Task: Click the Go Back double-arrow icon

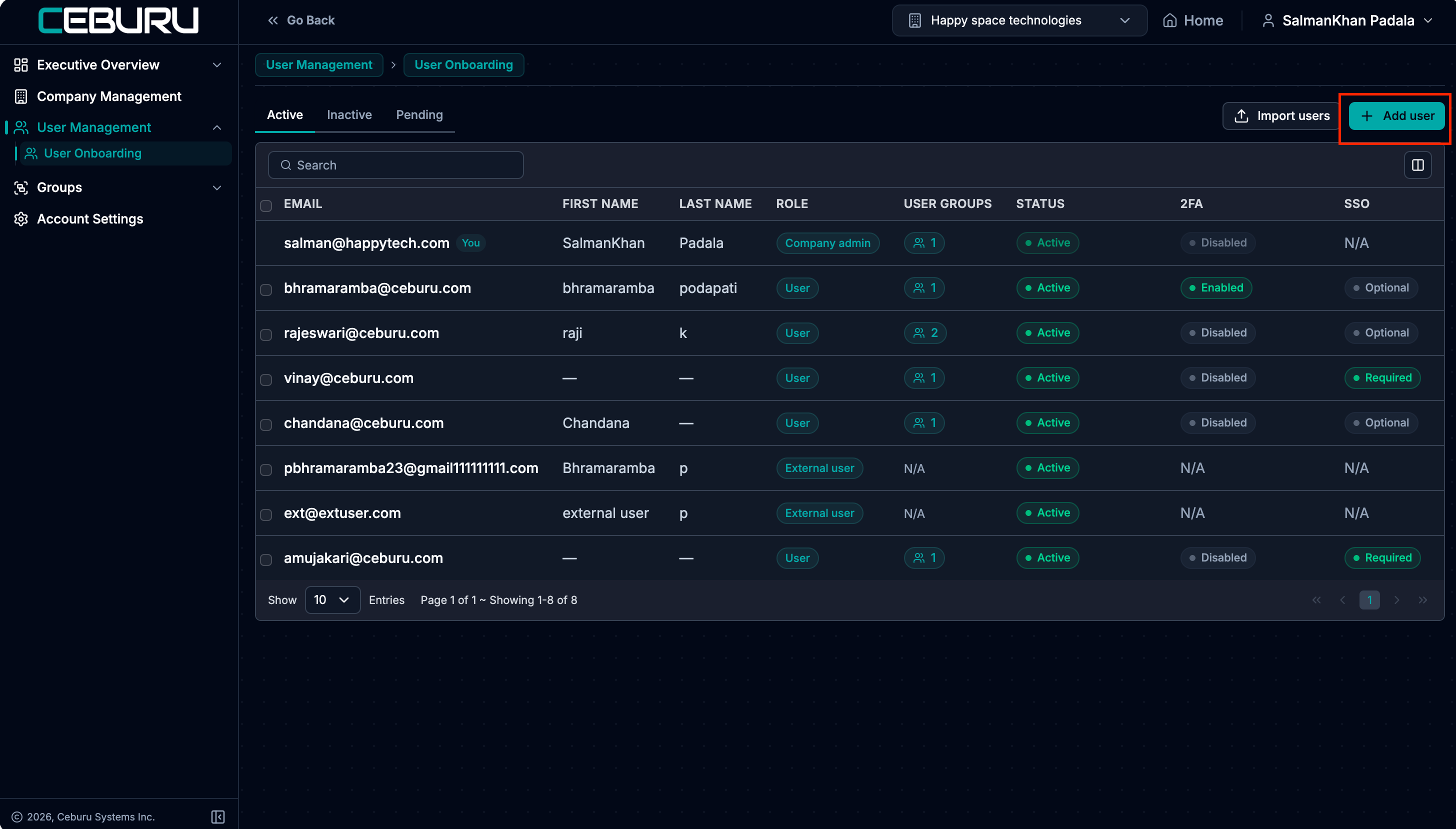Action: click(x=273, y=20)
